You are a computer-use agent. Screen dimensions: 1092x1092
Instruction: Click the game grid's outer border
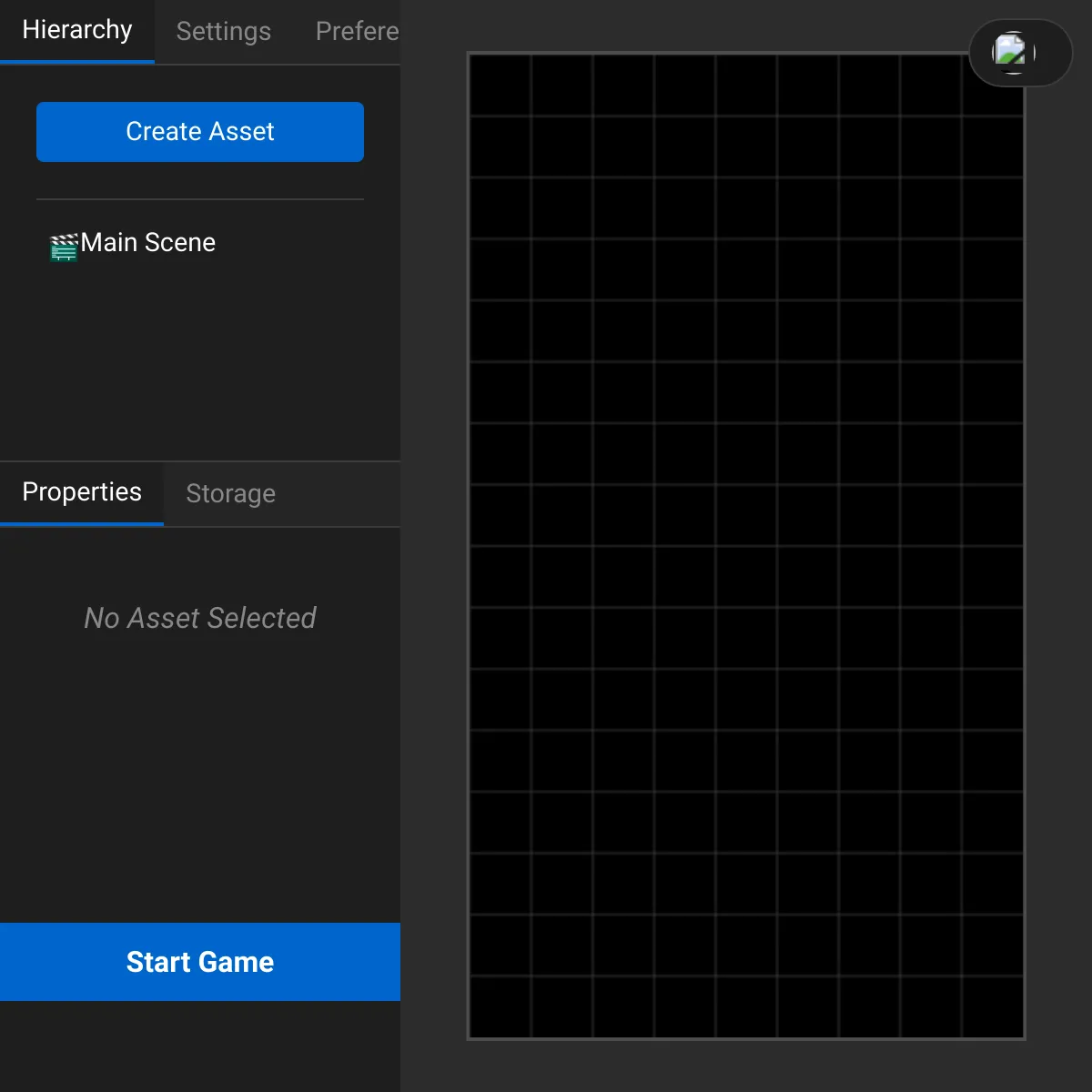click(469, 546)
